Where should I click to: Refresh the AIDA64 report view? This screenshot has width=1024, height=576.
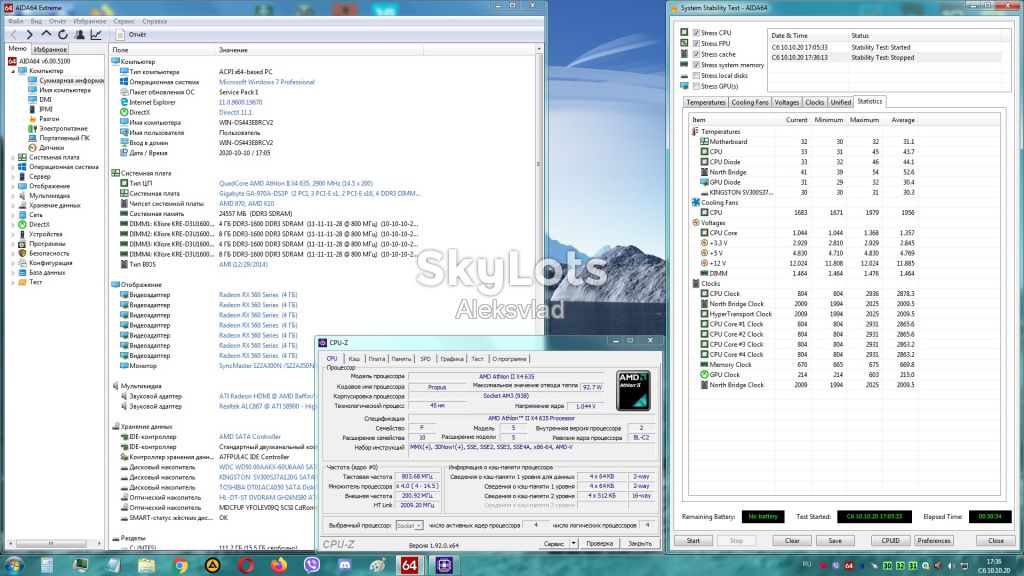pos(63,35)
